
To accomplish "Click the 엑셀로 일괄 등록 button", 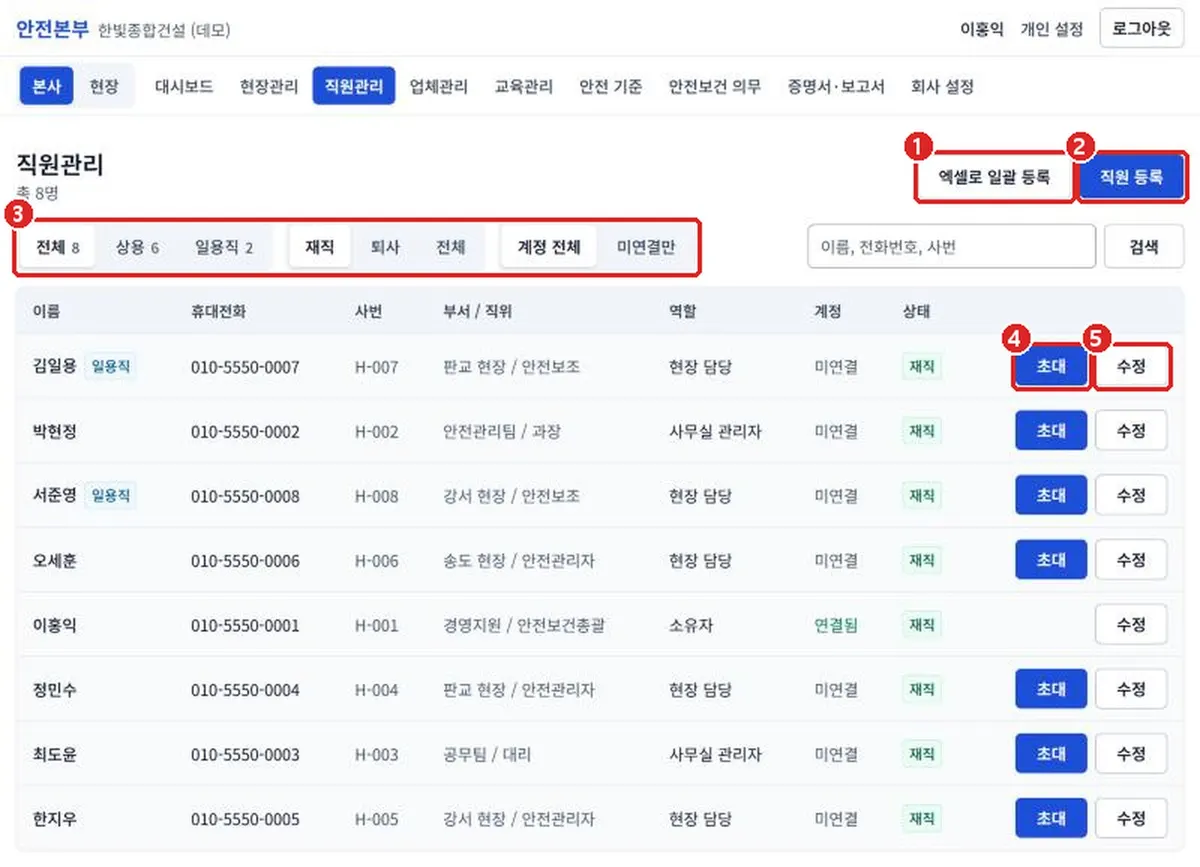I will pos(994,178).
